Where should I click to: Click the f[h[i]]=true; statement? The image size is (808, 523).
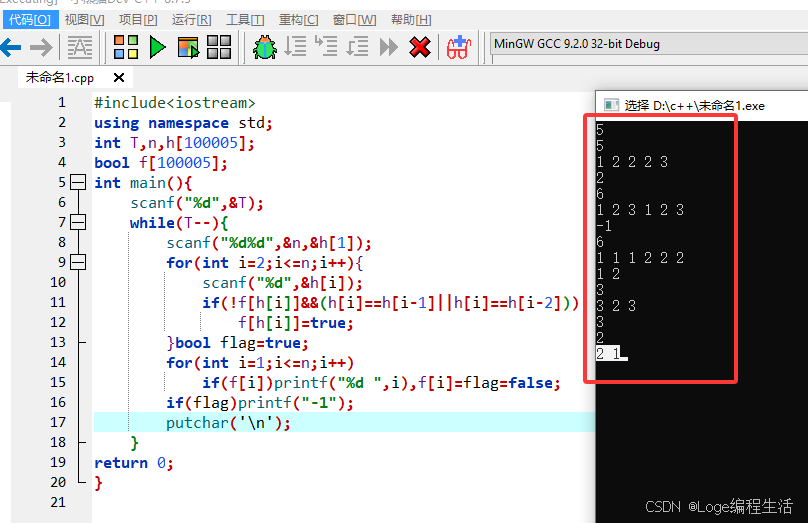click(295, 323)
